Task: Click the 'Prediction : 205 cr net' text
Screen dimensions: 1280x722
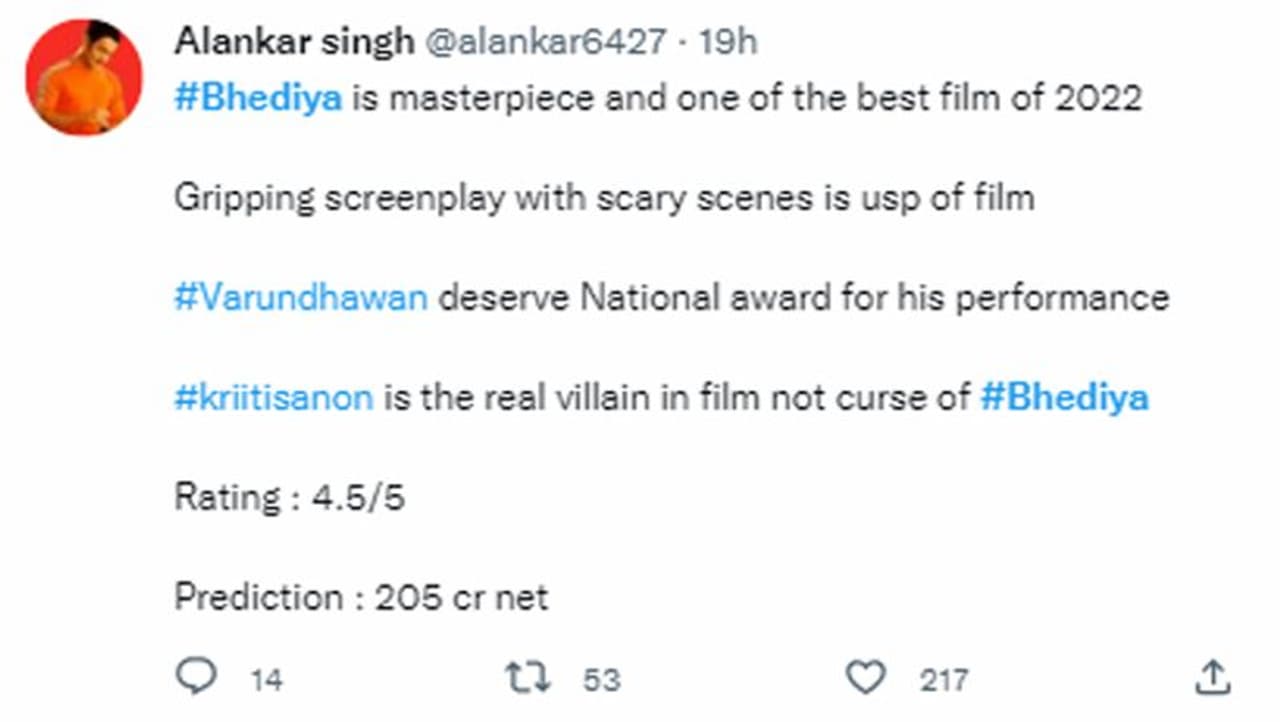Action: (x=361, y=598)
